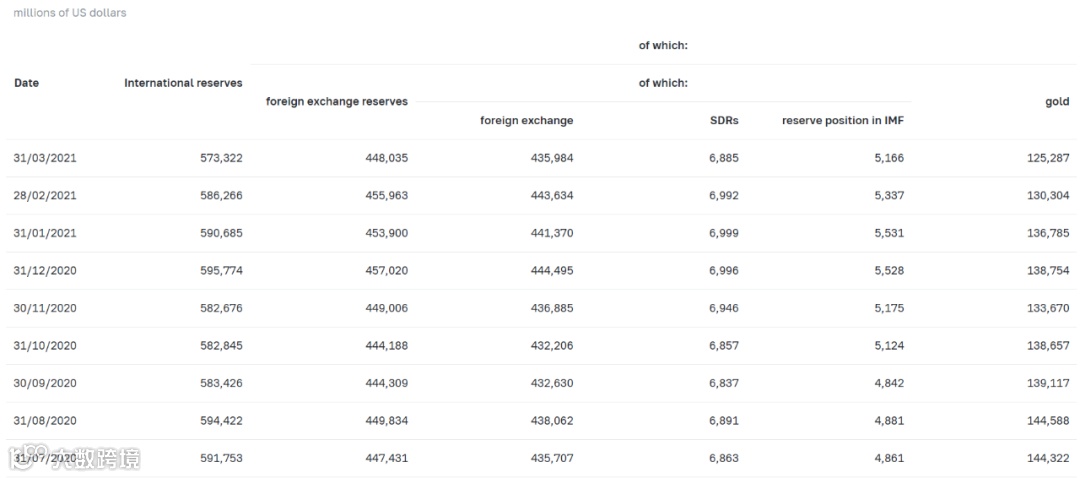
Task: Click the gold value 125,287
Action: coord(1048,158)
